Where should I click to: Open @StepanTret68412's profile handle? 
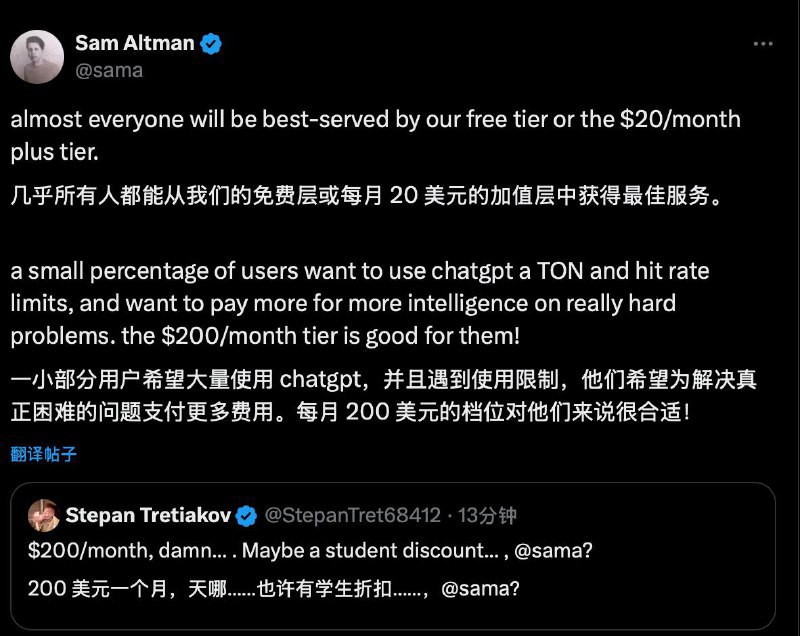coord(352,515)
